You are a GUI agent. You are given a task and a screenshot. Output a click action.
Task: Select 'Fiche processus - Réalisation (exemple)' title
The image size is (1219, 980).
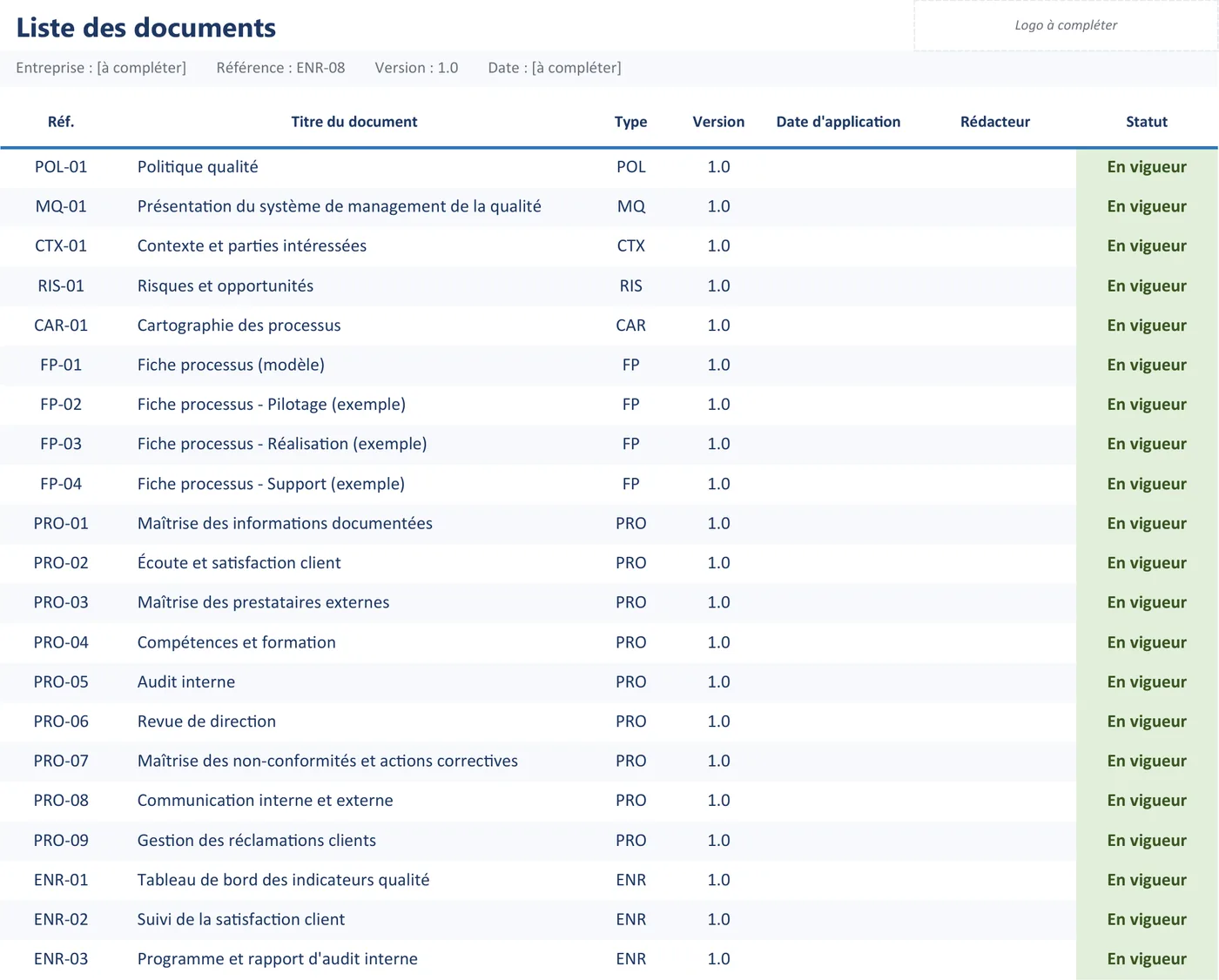[x=282, y=444]
